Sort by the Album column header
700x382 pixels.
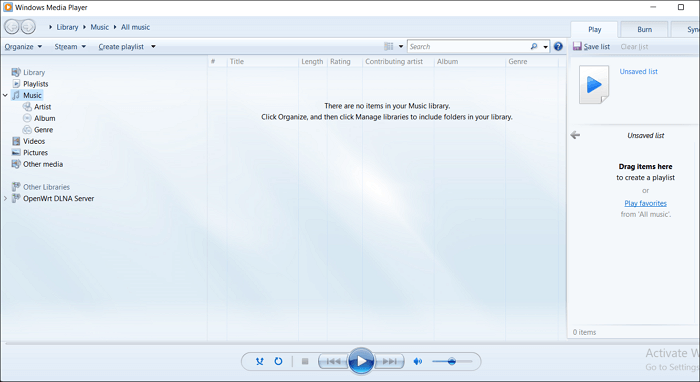470,62
